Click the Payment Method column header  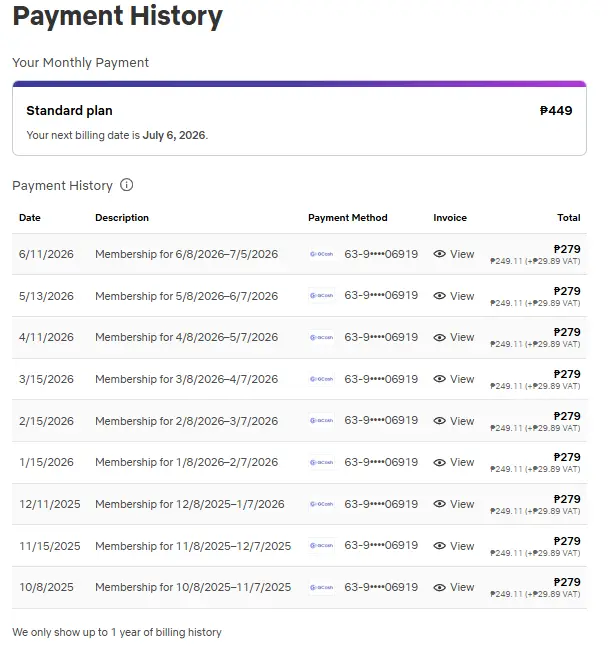[x=348, y=218]
